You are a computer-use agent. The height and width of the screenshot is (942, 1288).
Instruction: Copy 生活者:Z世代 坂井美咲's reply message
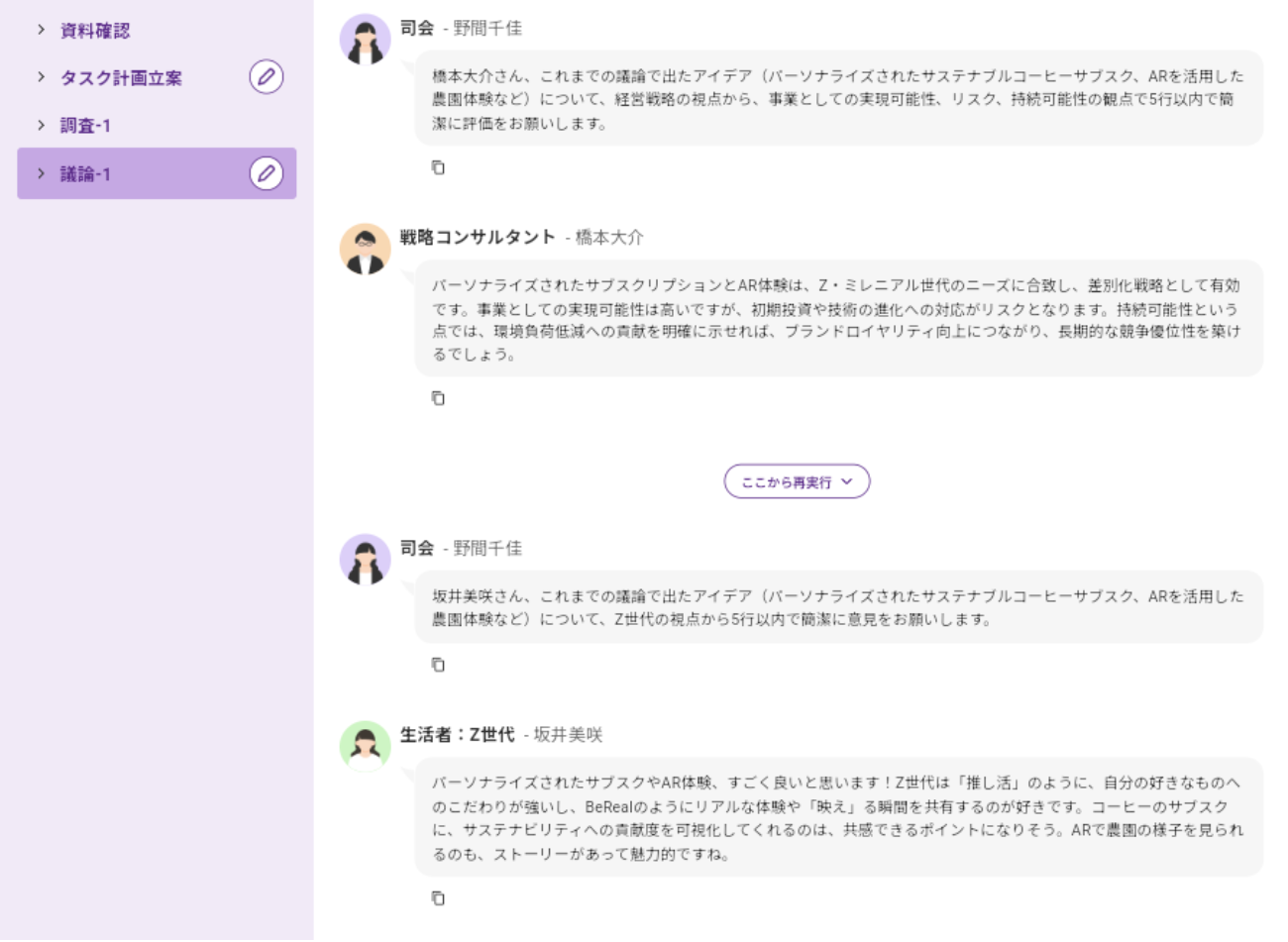click(438, 898)
